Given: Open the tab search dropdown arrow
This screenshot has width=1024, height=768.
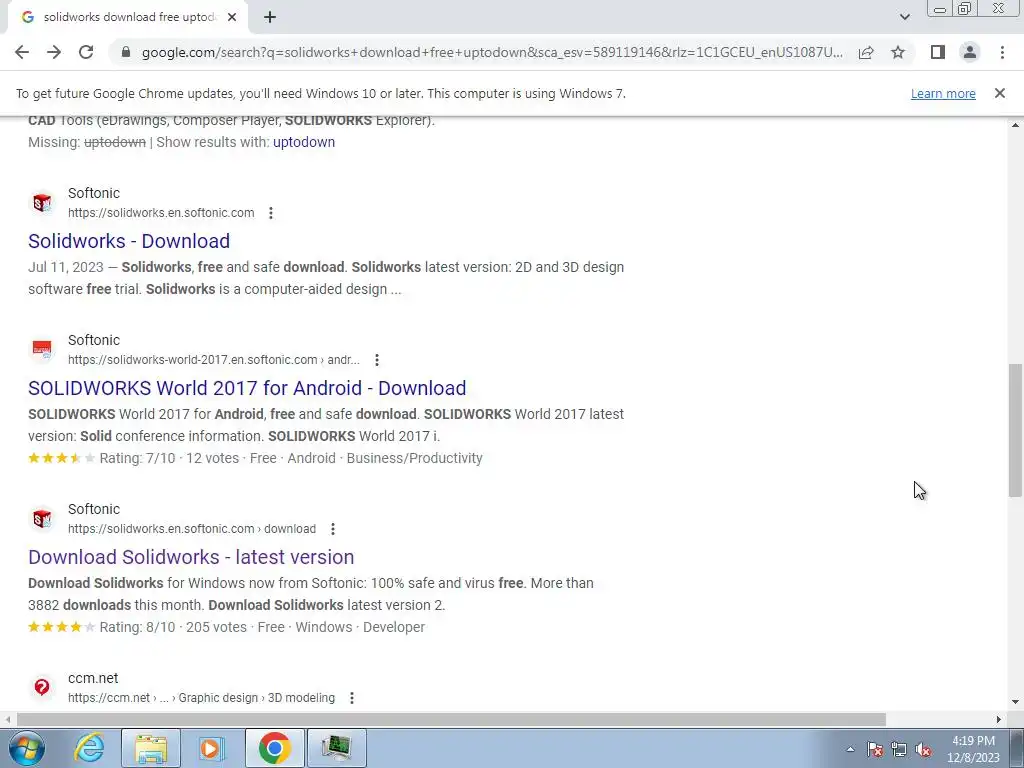Looking at the screenshot, I should (x=904, y=18).
